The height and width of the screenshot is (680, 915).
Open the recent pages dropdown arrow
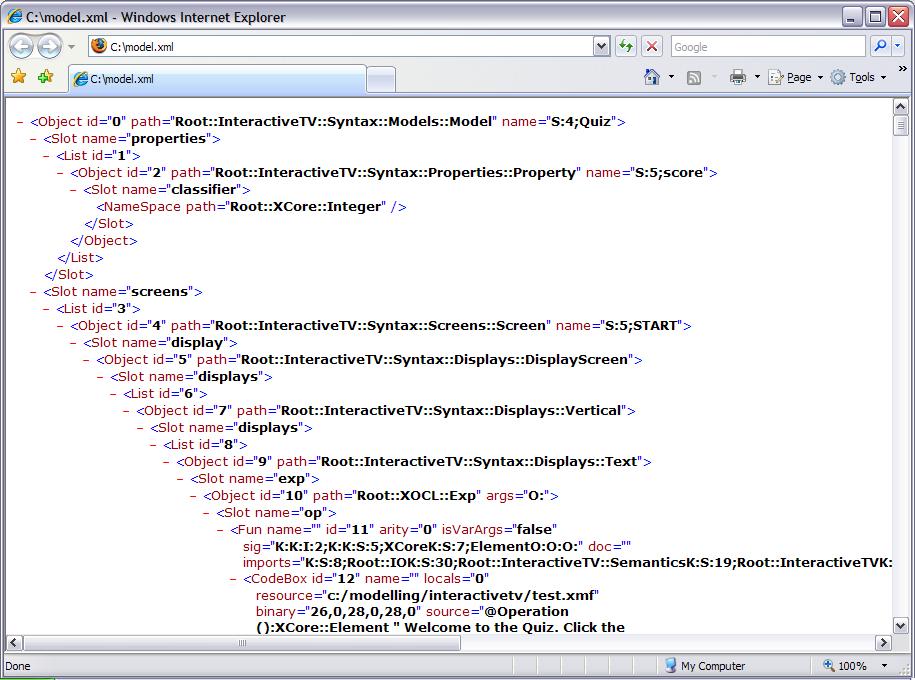click(x=71, y=47)
